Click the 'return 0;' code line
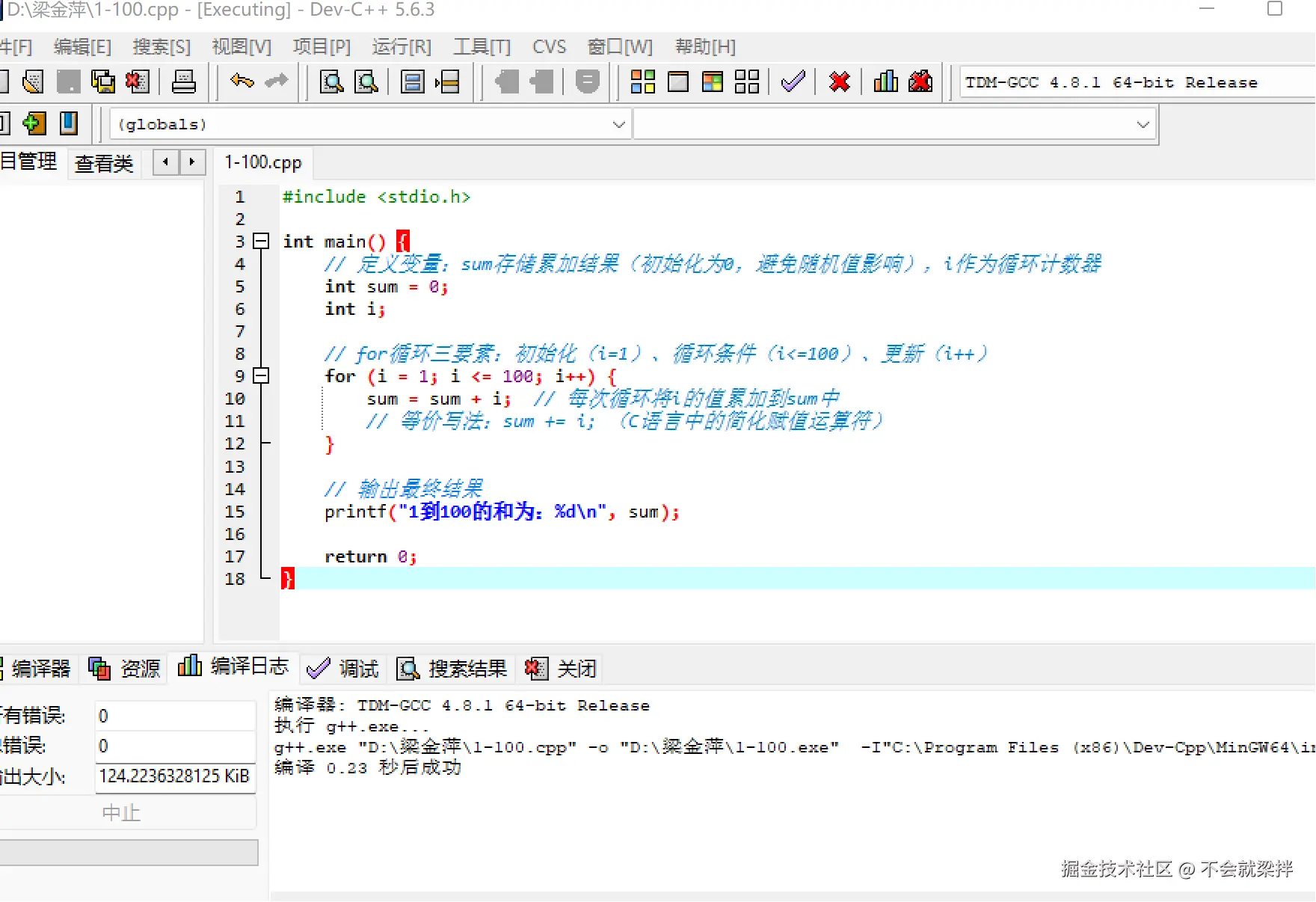 (370, 556)
